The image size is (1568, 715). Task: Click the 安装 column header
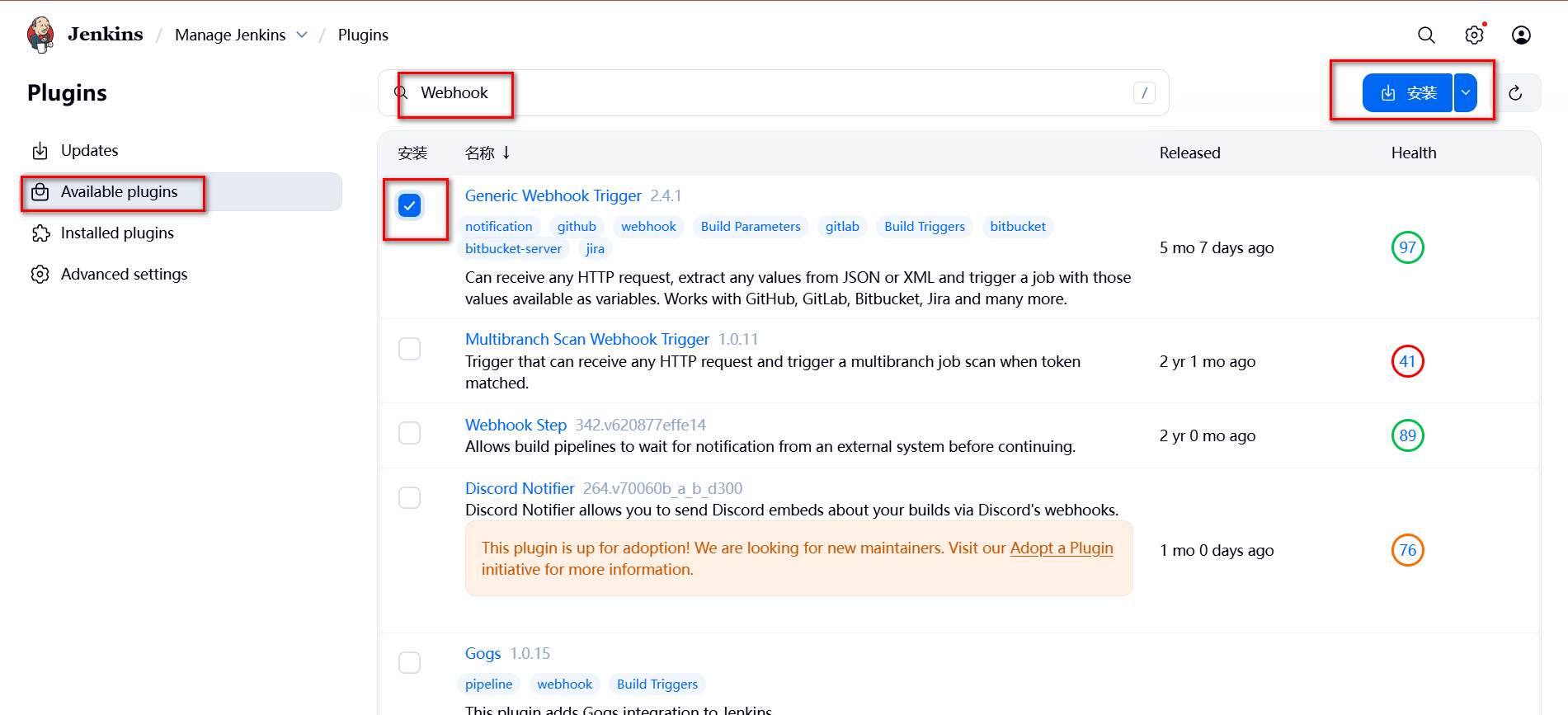click(412, 153)
